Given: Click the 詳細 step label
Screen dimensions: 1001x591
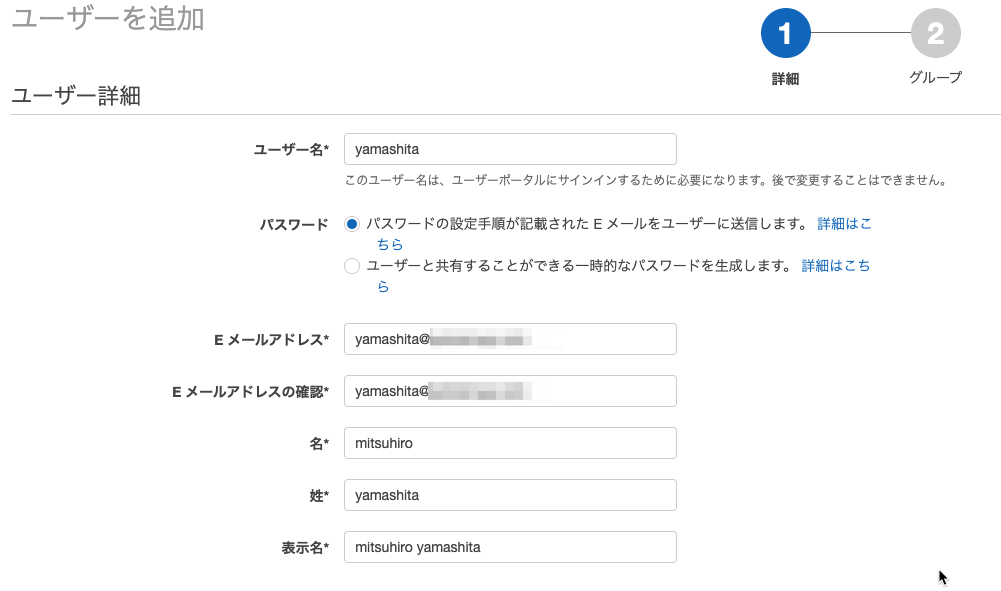Looking at the screenshot, I should (x=785, y=79).
